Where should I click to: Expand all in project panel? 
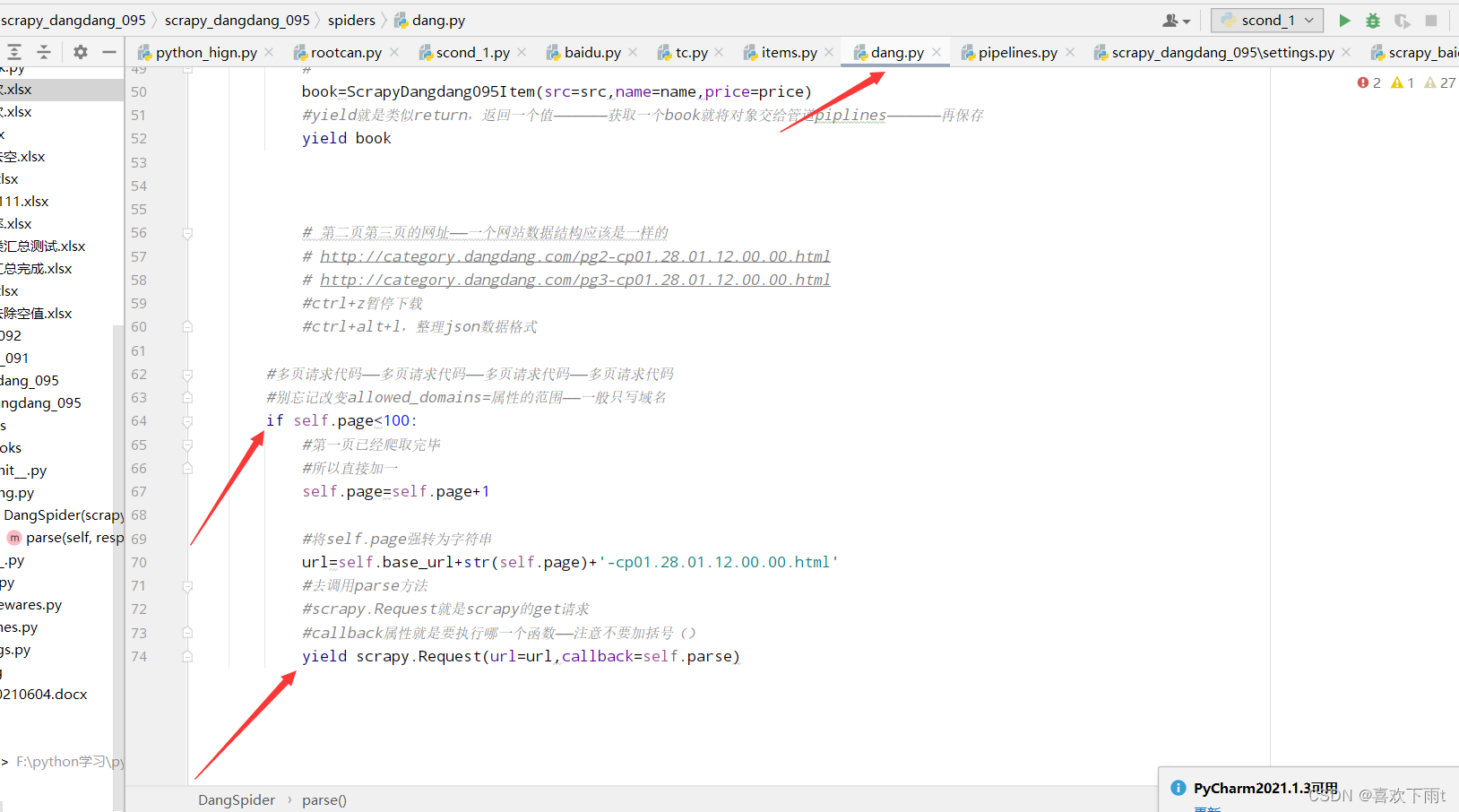(x=14, y=52)
